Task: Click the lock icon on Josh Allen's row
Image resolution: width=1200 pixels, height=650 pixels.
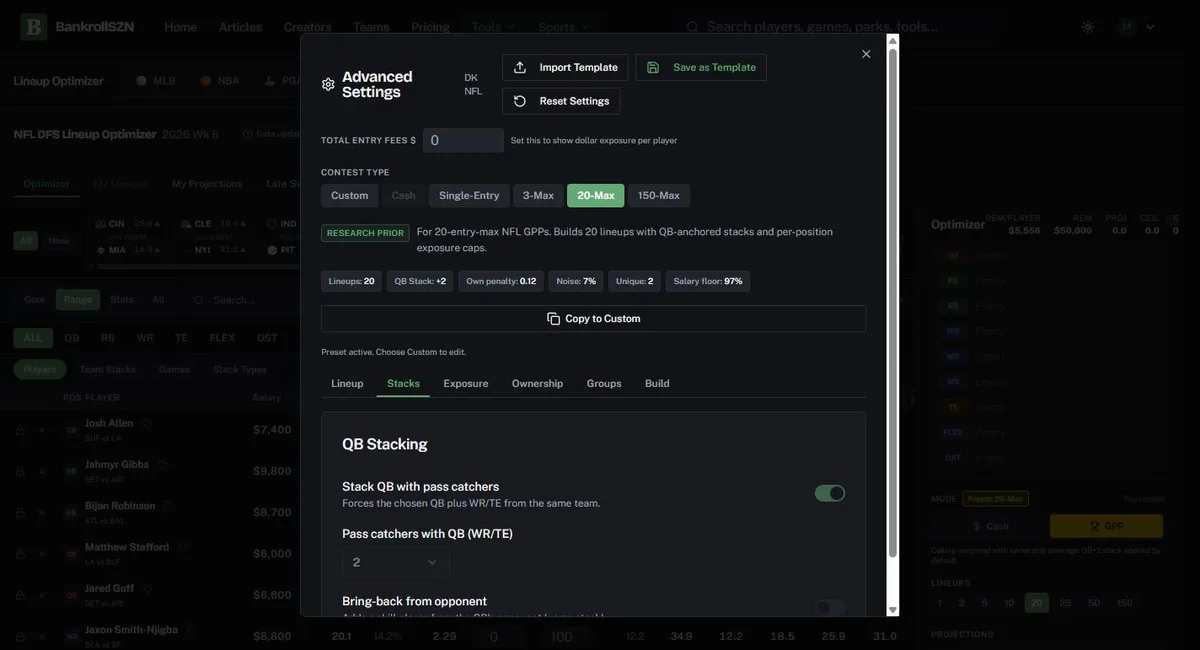Action: (x=20, y=430)
